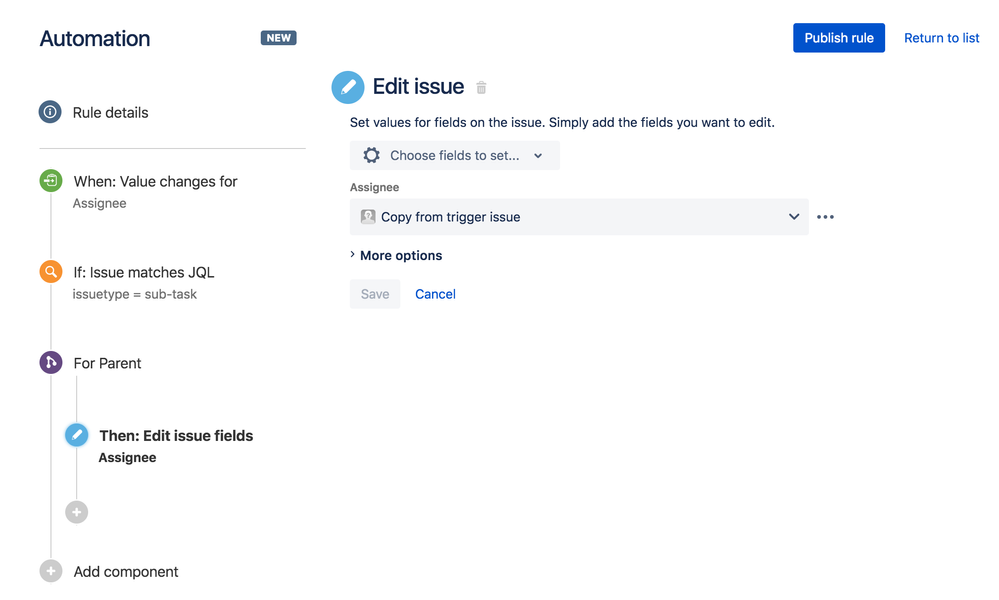Select the purple For Parent branch icon
The width and height of the screenshot is (999, 600).
point(50,362)
